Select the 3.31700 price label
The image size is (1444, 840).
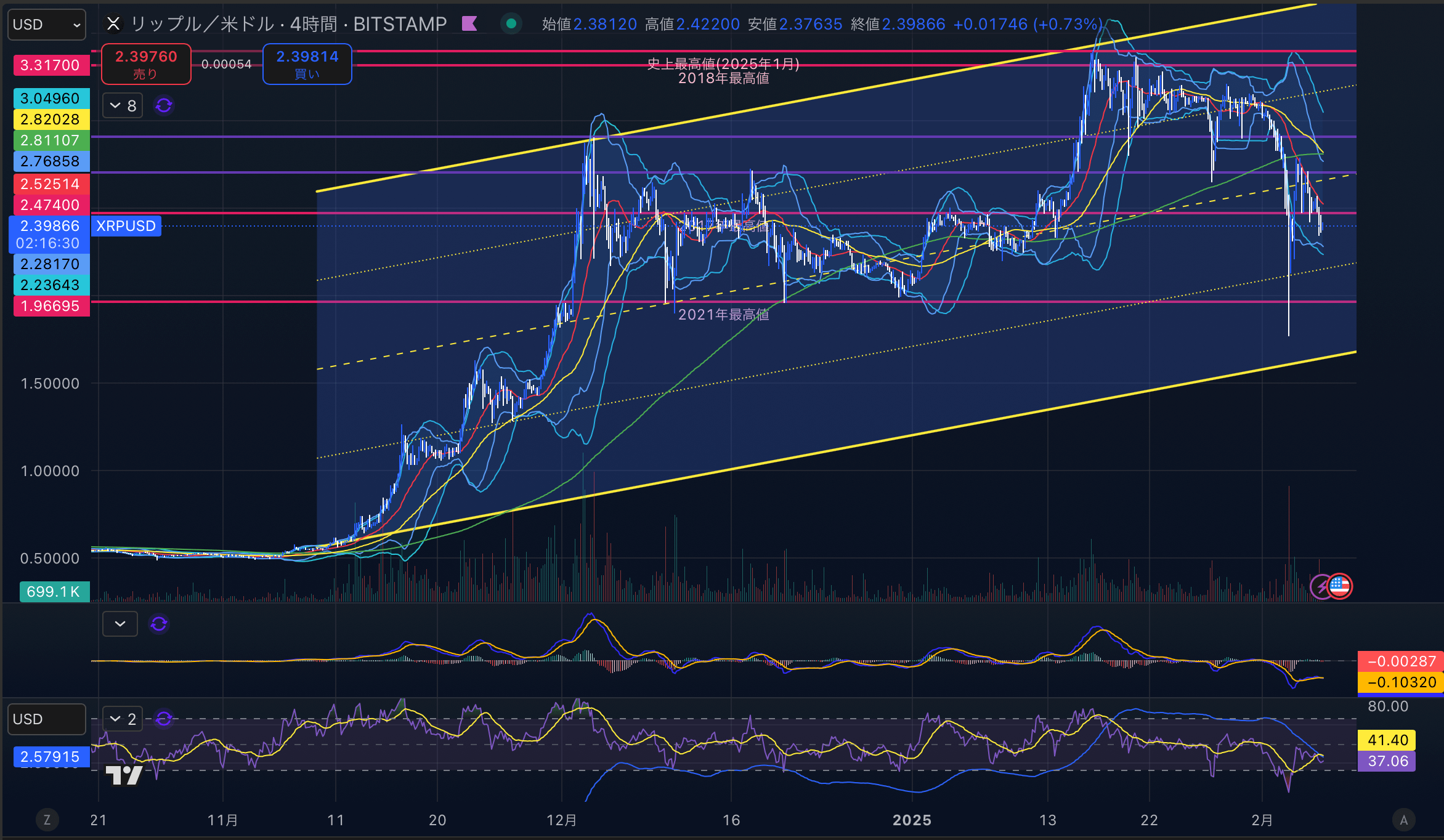(51, 65)
